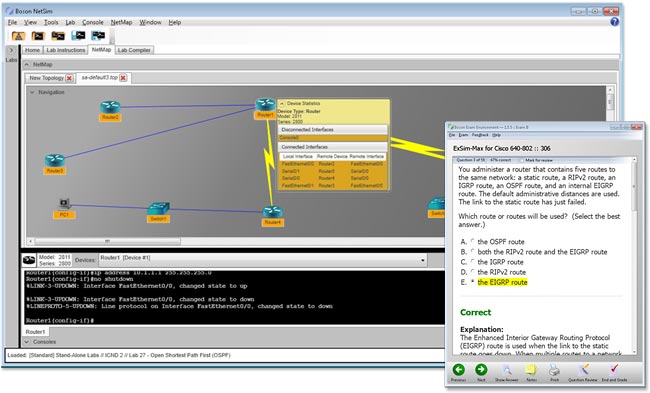The image size is (650, 393).
Task: Select answer B, RIPv2 and EIGRP routes
Action: point(473,251)
